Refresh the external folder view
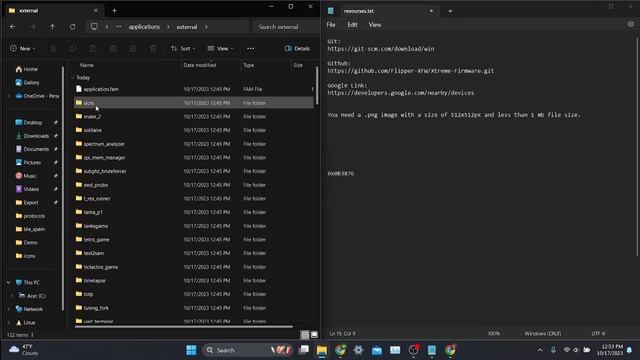 click(x=73, y=27)
